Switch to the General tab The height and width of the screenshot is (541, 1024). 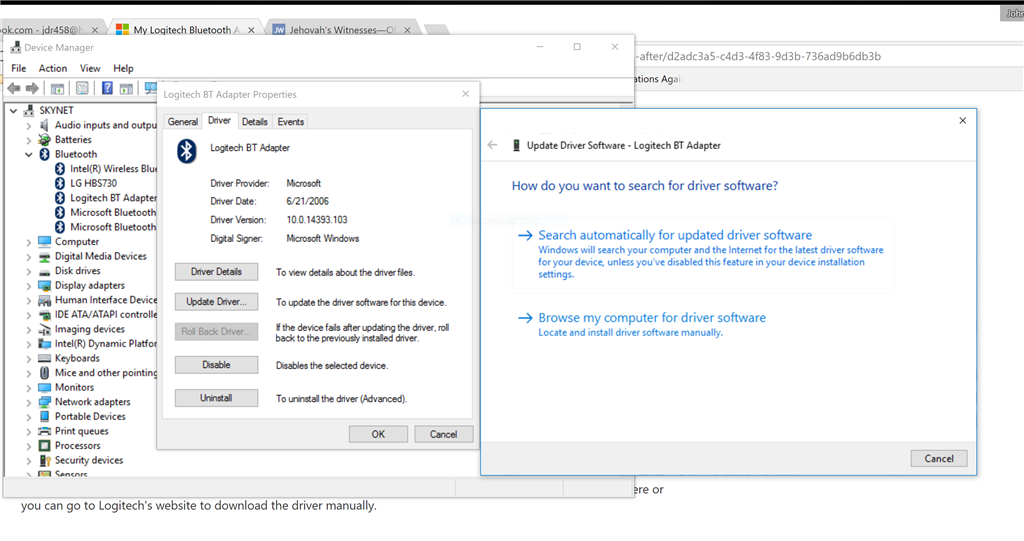coord(183,122)
